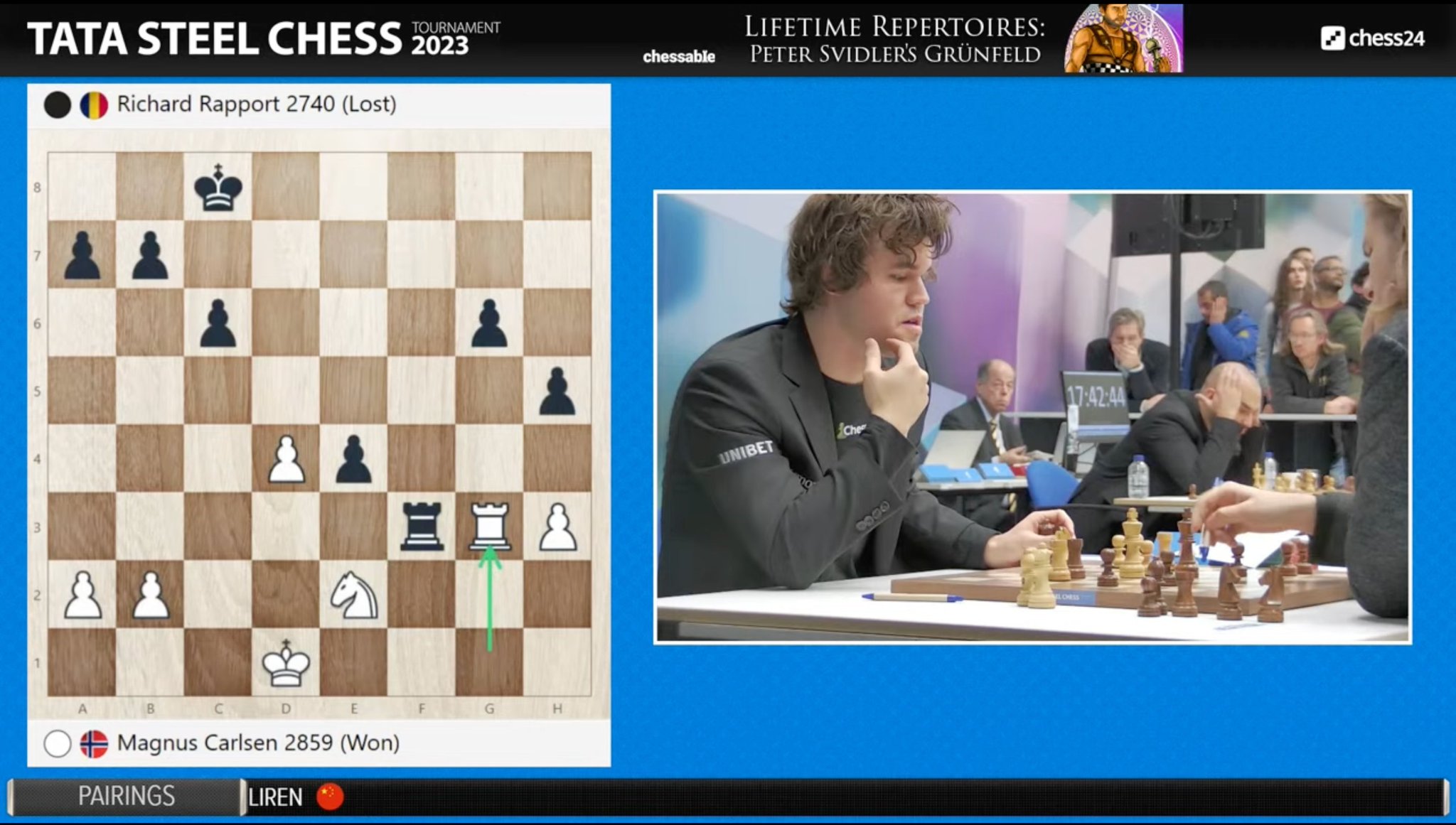Click the empty h8 corner square
The image size is (1456, 825).
coord(557,187)
